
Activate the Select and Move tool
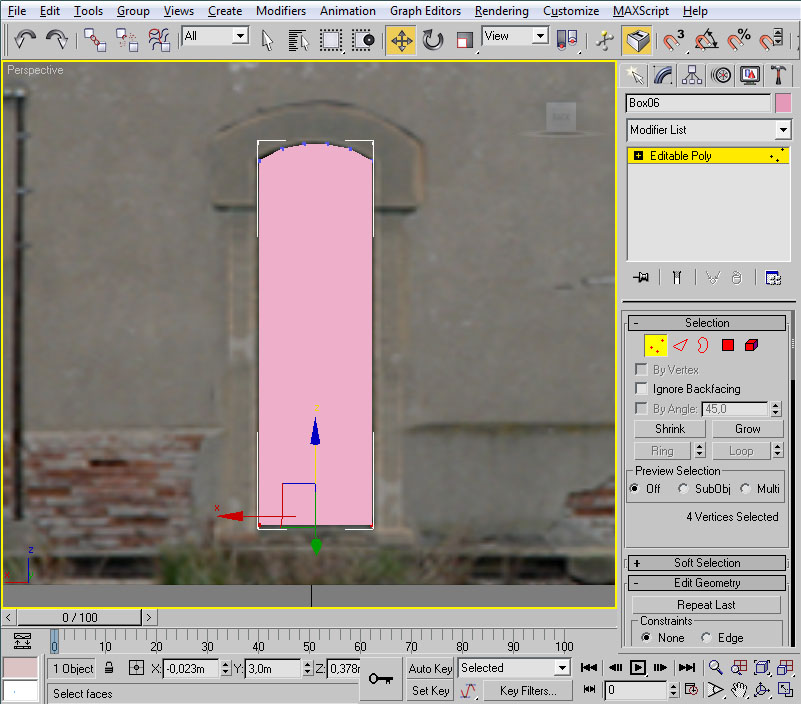(401, 40)
